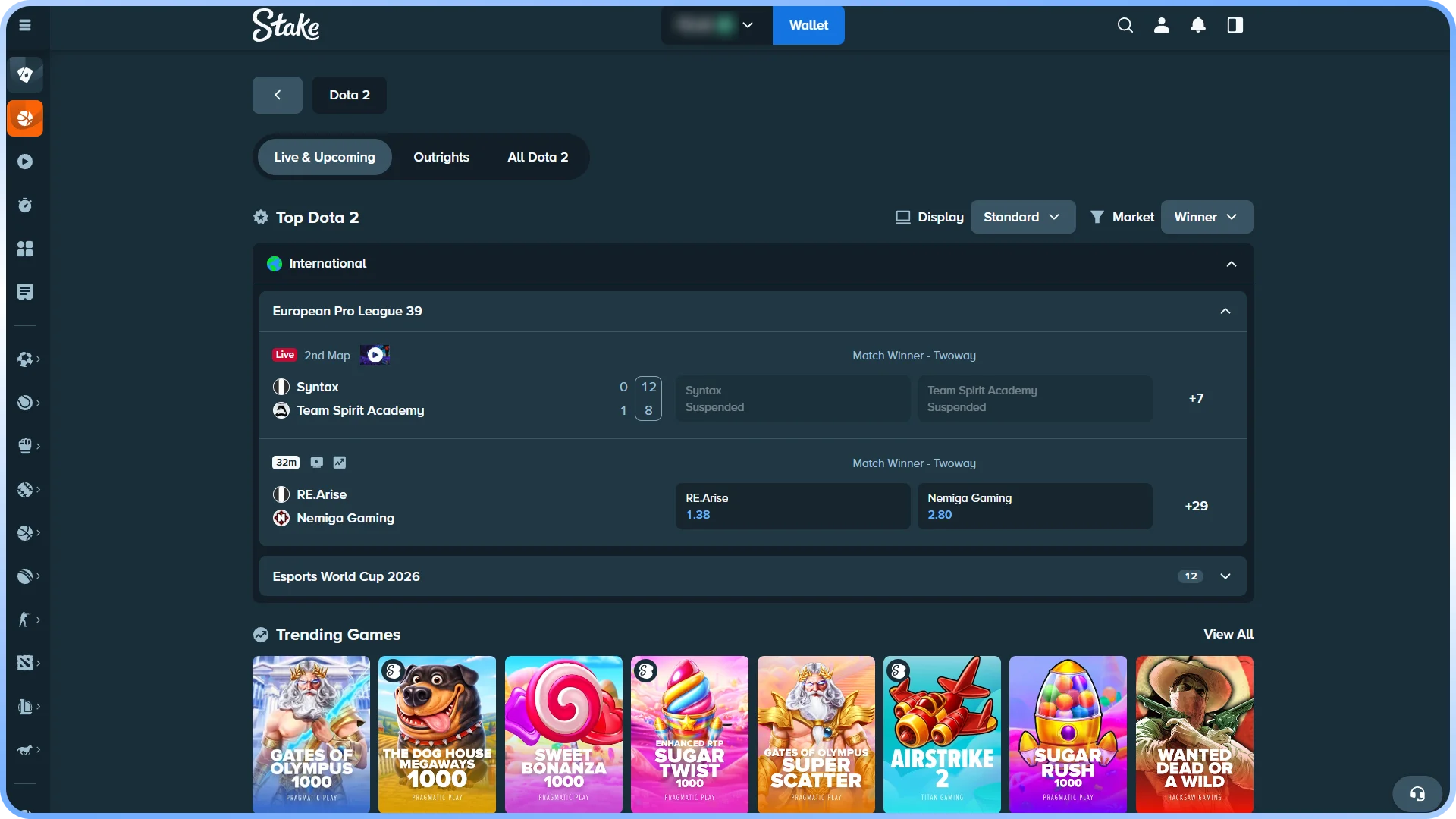Toggle the right sidebar panel icon
1456x819 pixels.
click(1235, 25)
